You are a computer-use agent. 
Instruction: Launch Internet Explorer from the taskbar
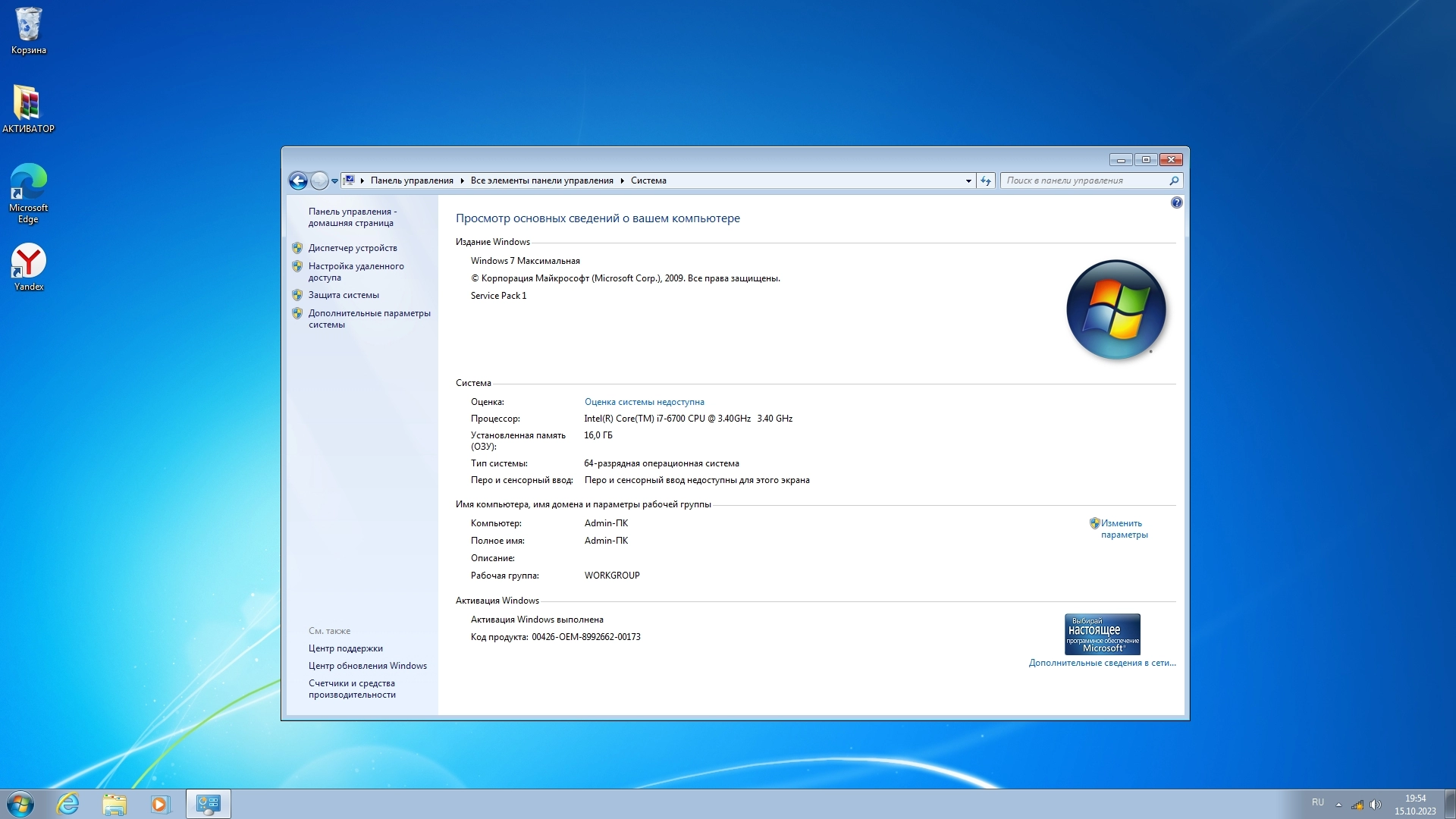(68, 804)
